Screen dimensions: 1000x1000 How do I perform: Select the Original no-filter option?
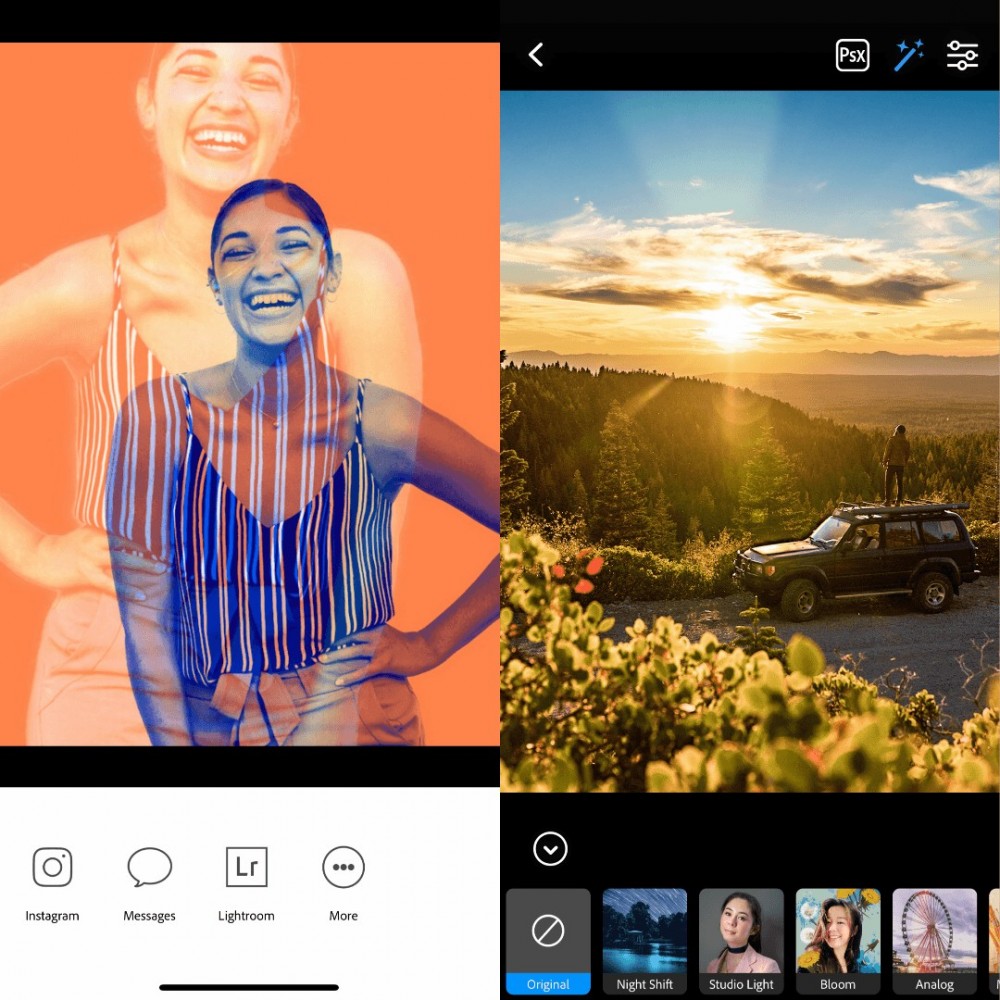click(548, 940)
